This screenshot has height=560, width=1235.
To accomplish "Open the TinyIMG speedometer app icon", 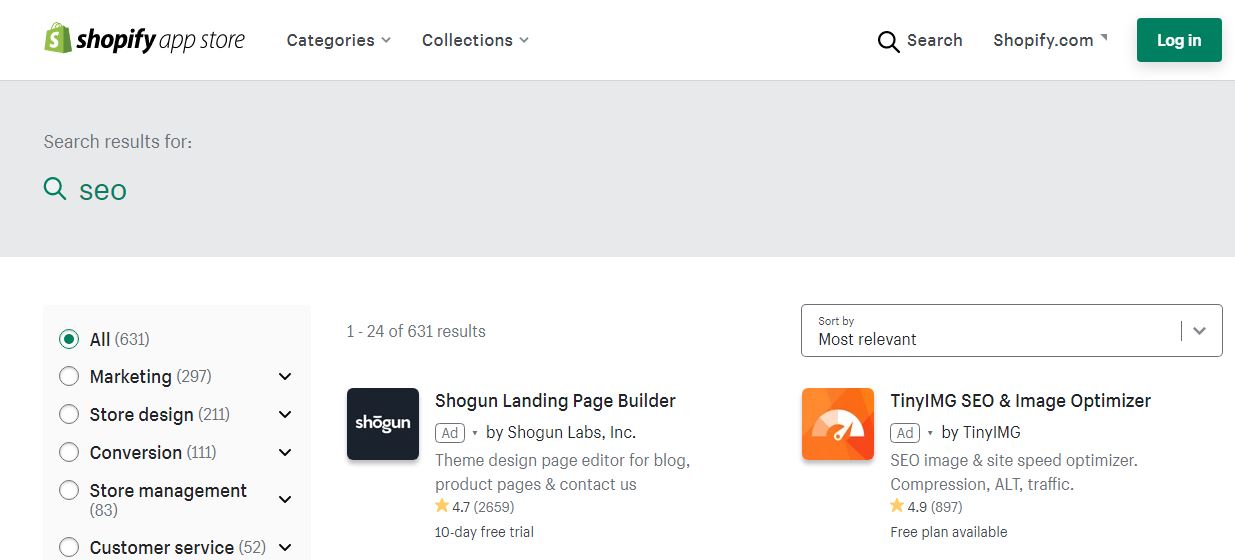I will click(838, 424).
